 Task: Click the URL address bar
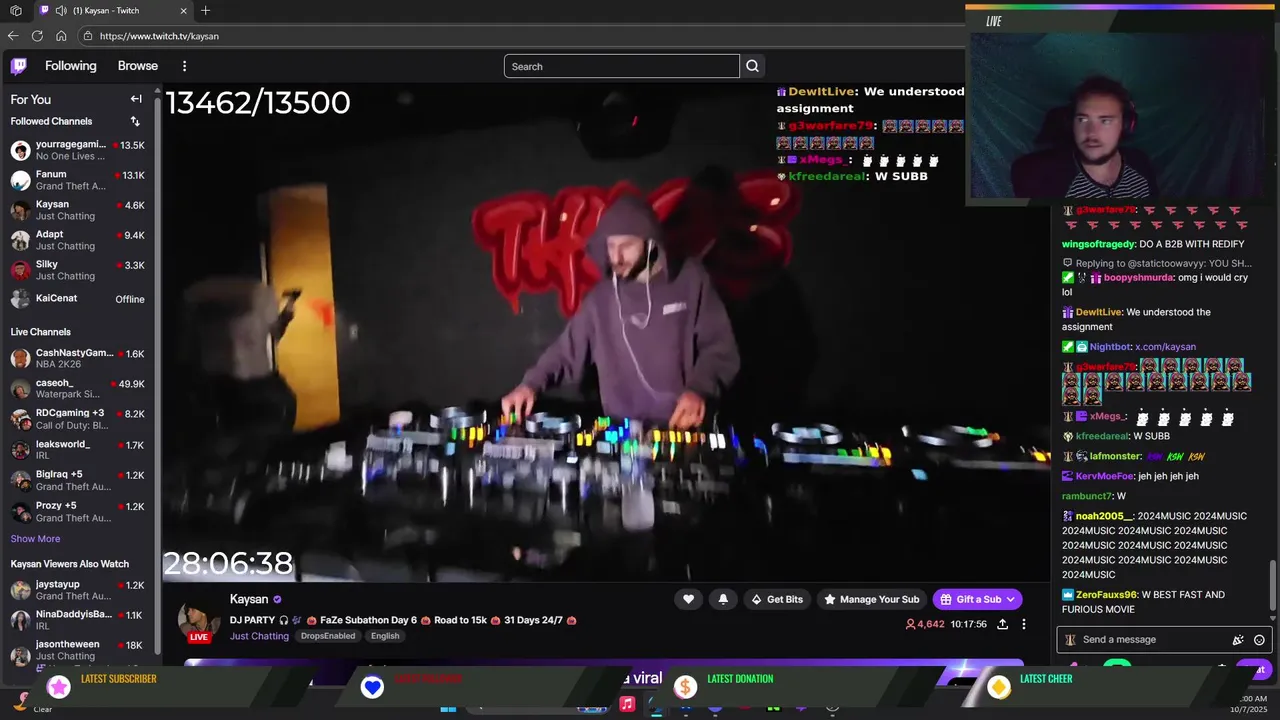tap(520, 36)
